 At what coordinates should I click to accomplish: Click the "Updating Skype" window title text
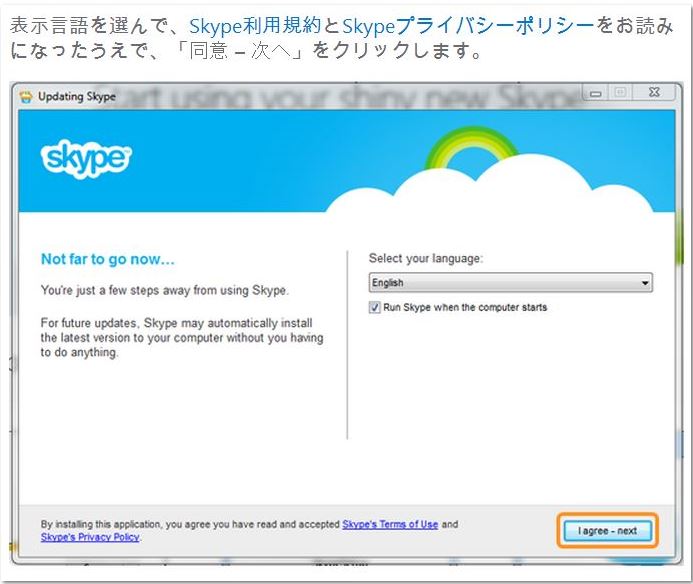[x=77, y=96]
